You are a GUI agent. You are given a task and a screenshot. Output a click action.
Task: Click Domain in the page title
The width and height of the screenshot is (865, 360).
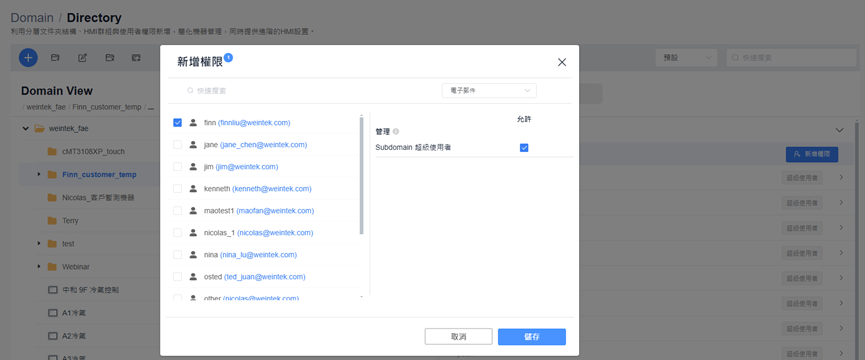(32, 18)
